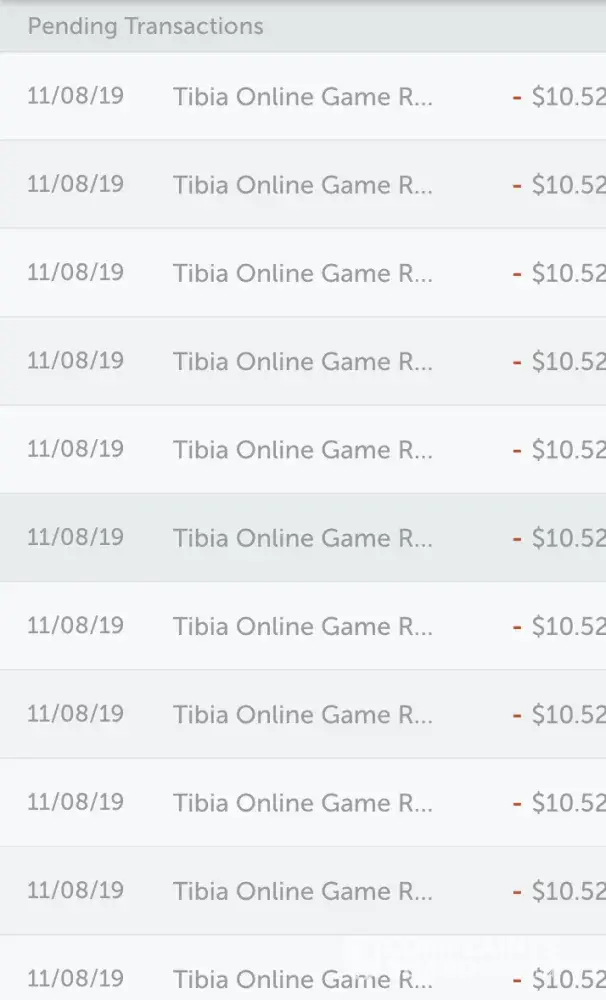The image size is (606, 1000).
Task: Click the date of the eighth transaction
Action: tap(75, 713)
